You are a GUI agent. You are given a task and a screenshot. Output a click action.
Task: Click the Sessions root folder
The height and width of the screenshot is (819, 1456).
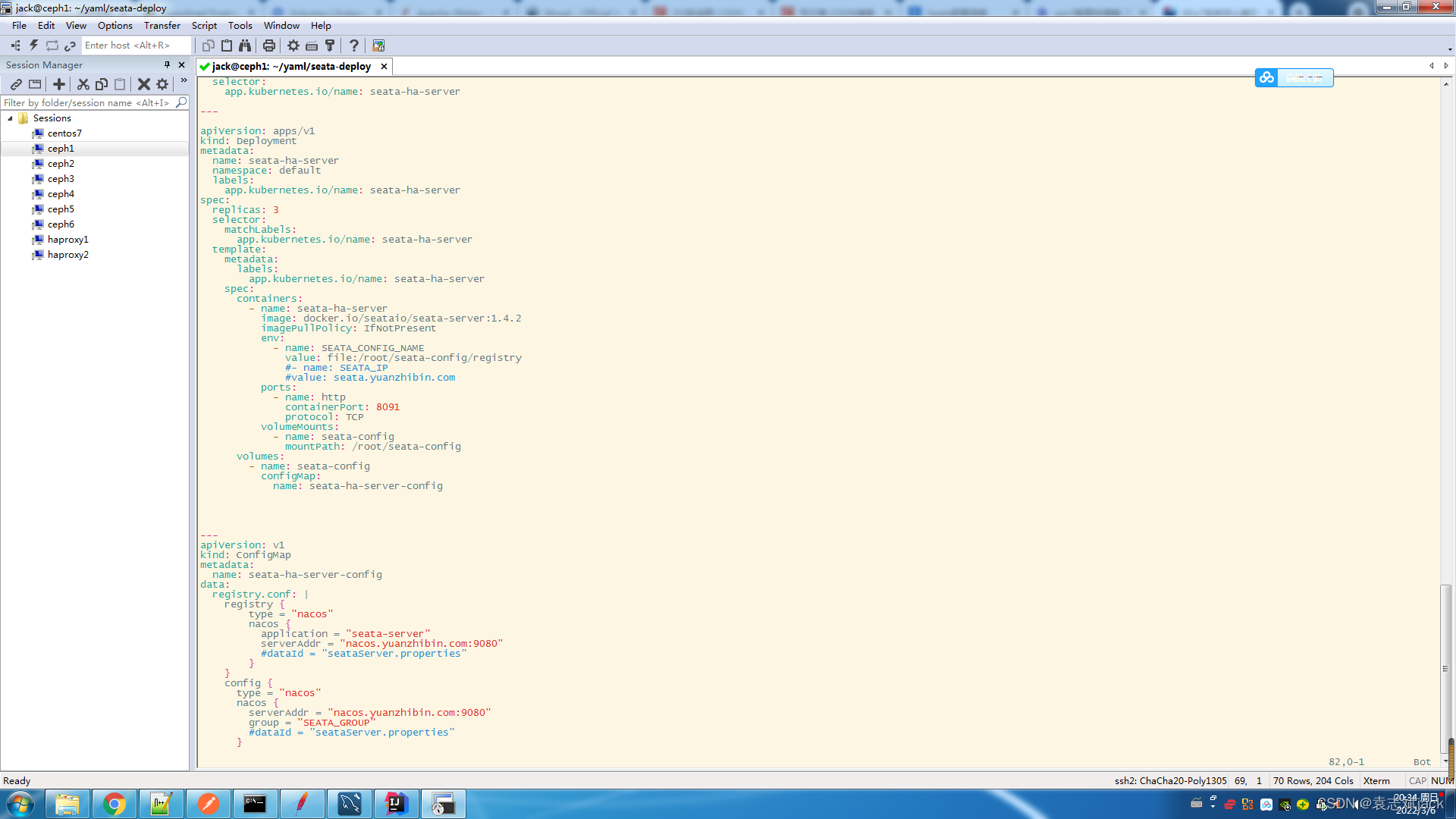click(x=52, y=118)
